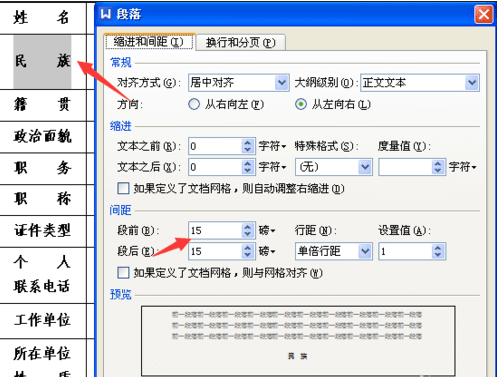Decrease the 度量值 with down arrow
497x377 pixels.
(x=438, y=171)
